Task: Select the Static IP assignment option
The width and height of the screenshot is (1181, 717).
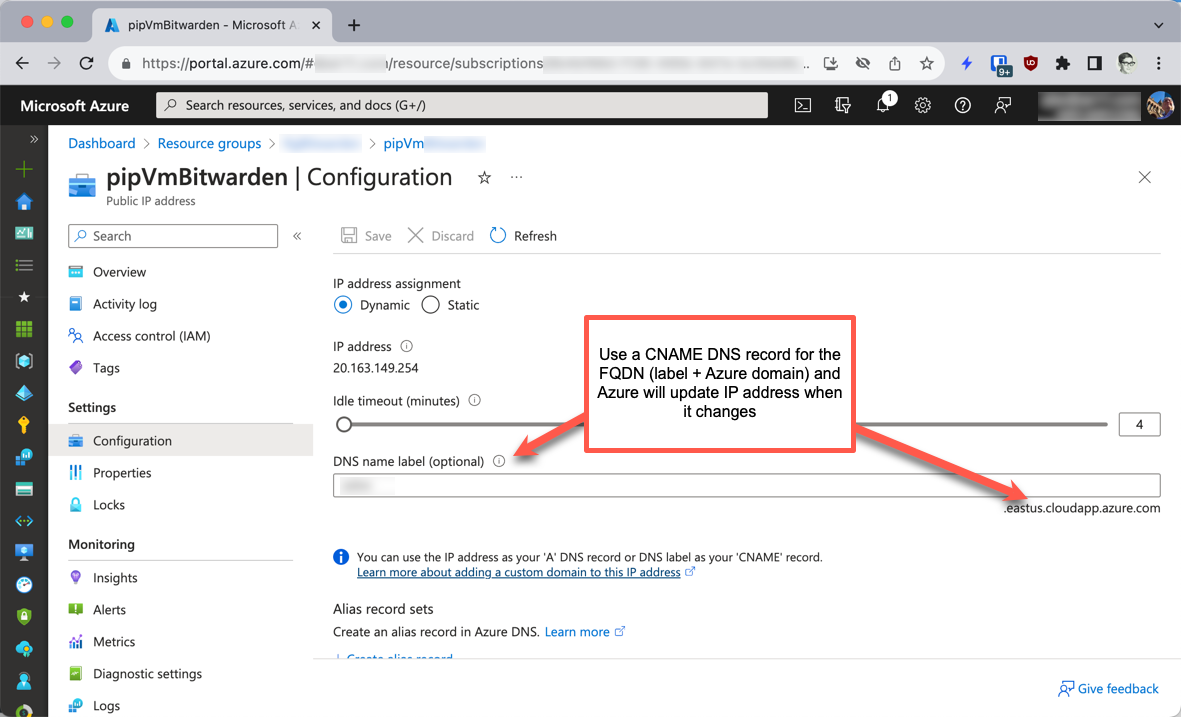Action: 430,305
